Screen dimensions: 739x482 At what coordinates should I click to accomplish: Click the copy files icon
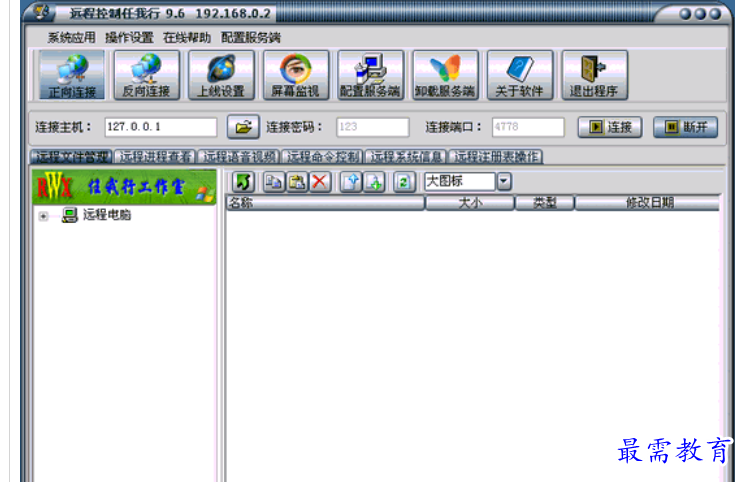[x=274, y=182]
